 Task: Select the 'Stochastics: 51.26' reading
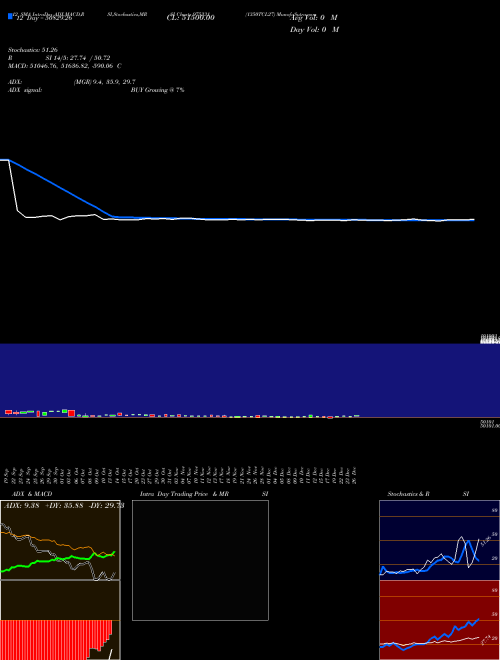coord(33,50)
